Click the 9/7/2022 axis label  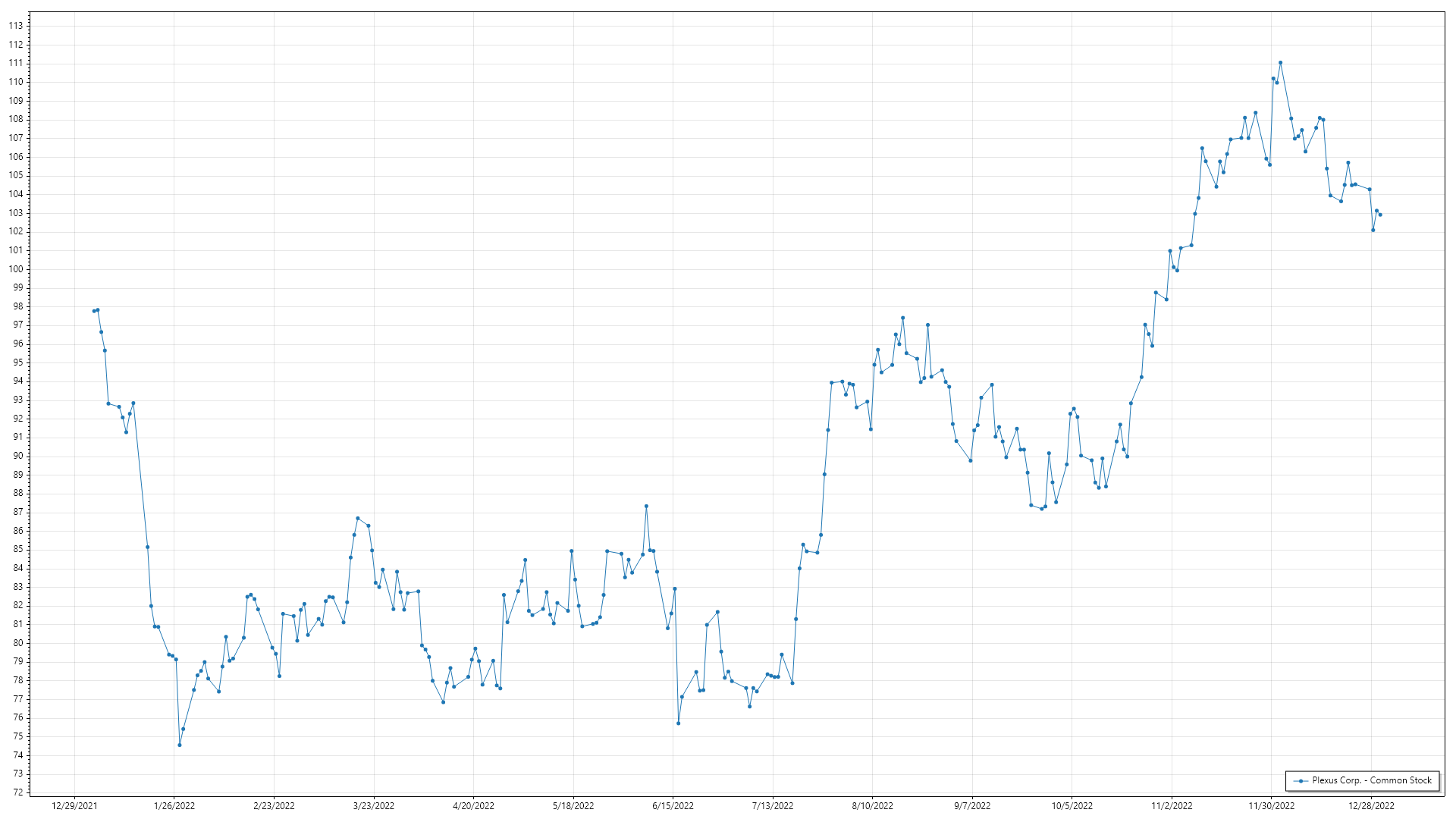pos(972,806)
